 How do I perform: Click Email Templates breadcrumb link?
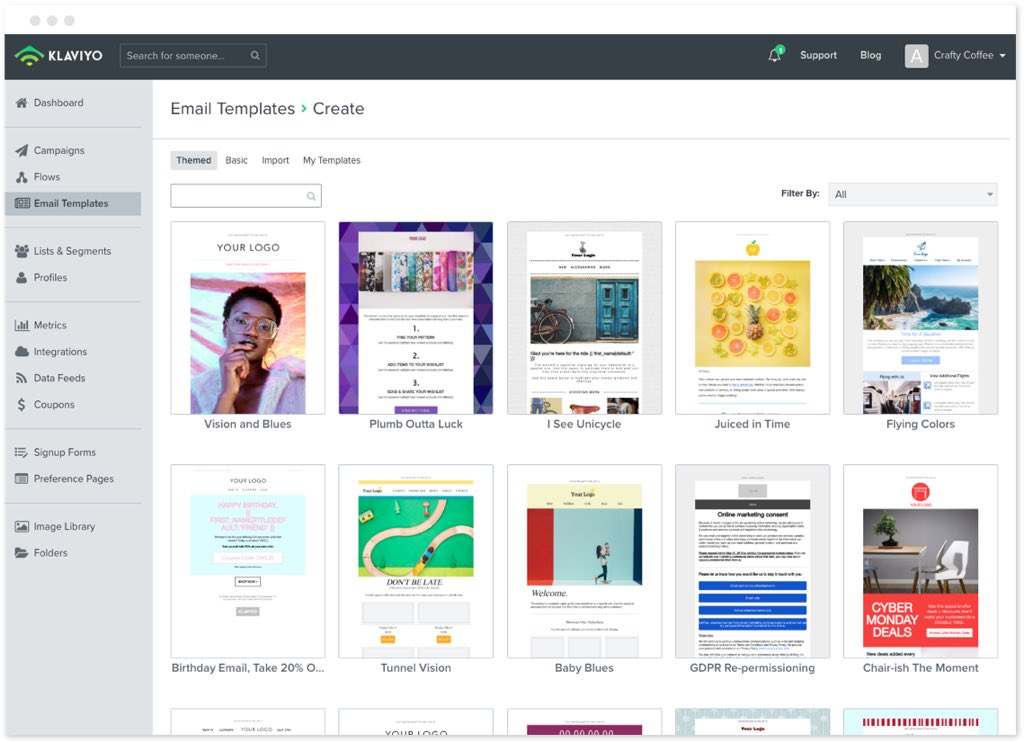(232, 108)
